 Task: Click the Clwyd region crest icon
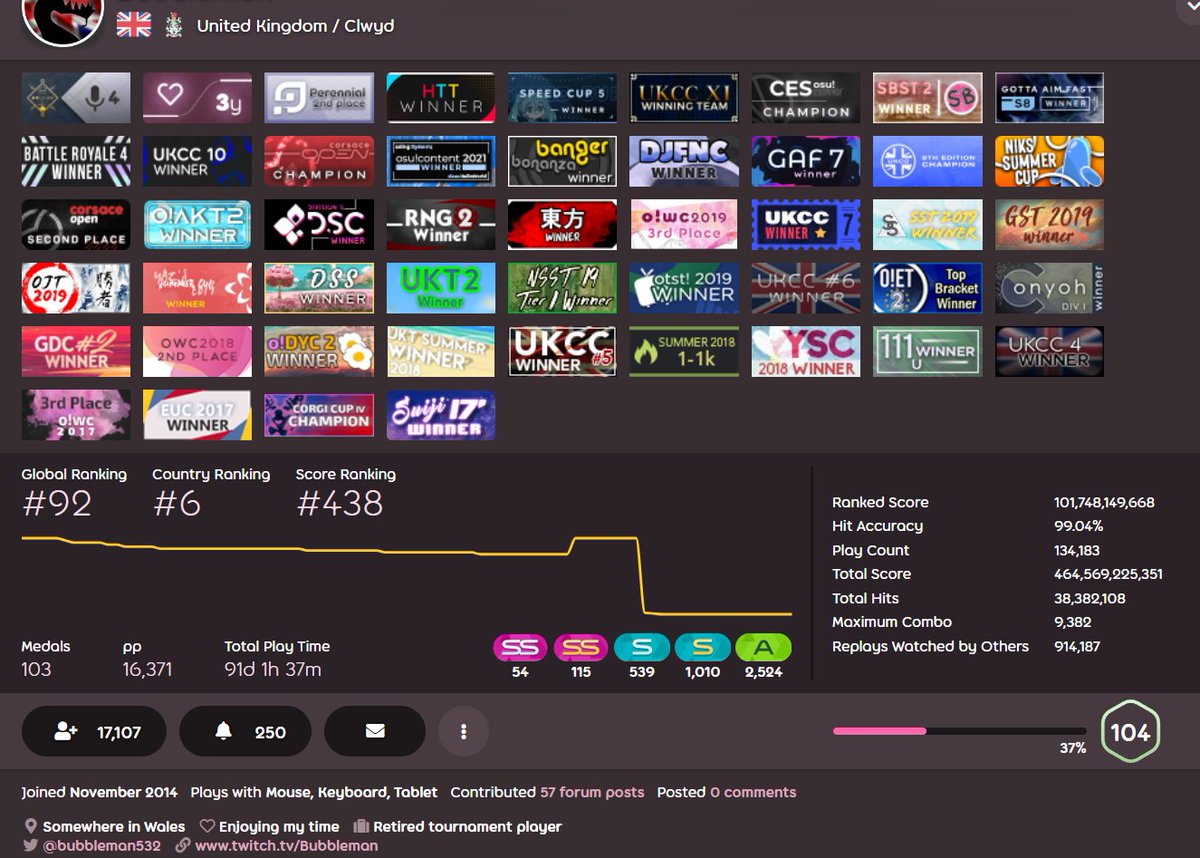tap(174, 25)
